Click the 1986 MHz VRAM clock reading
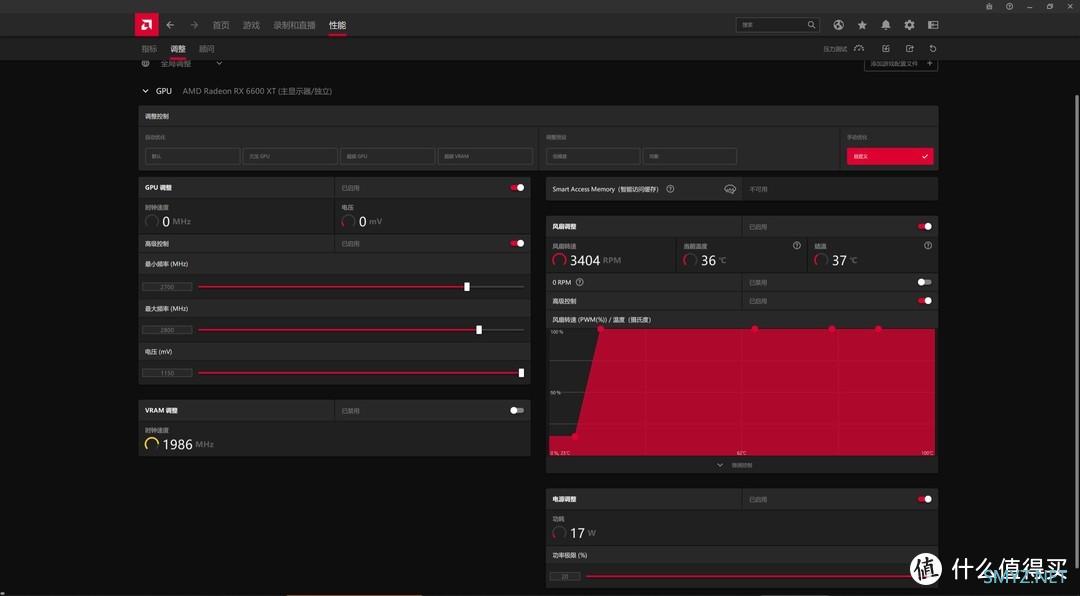The image size is (1080, 596). 179,444
